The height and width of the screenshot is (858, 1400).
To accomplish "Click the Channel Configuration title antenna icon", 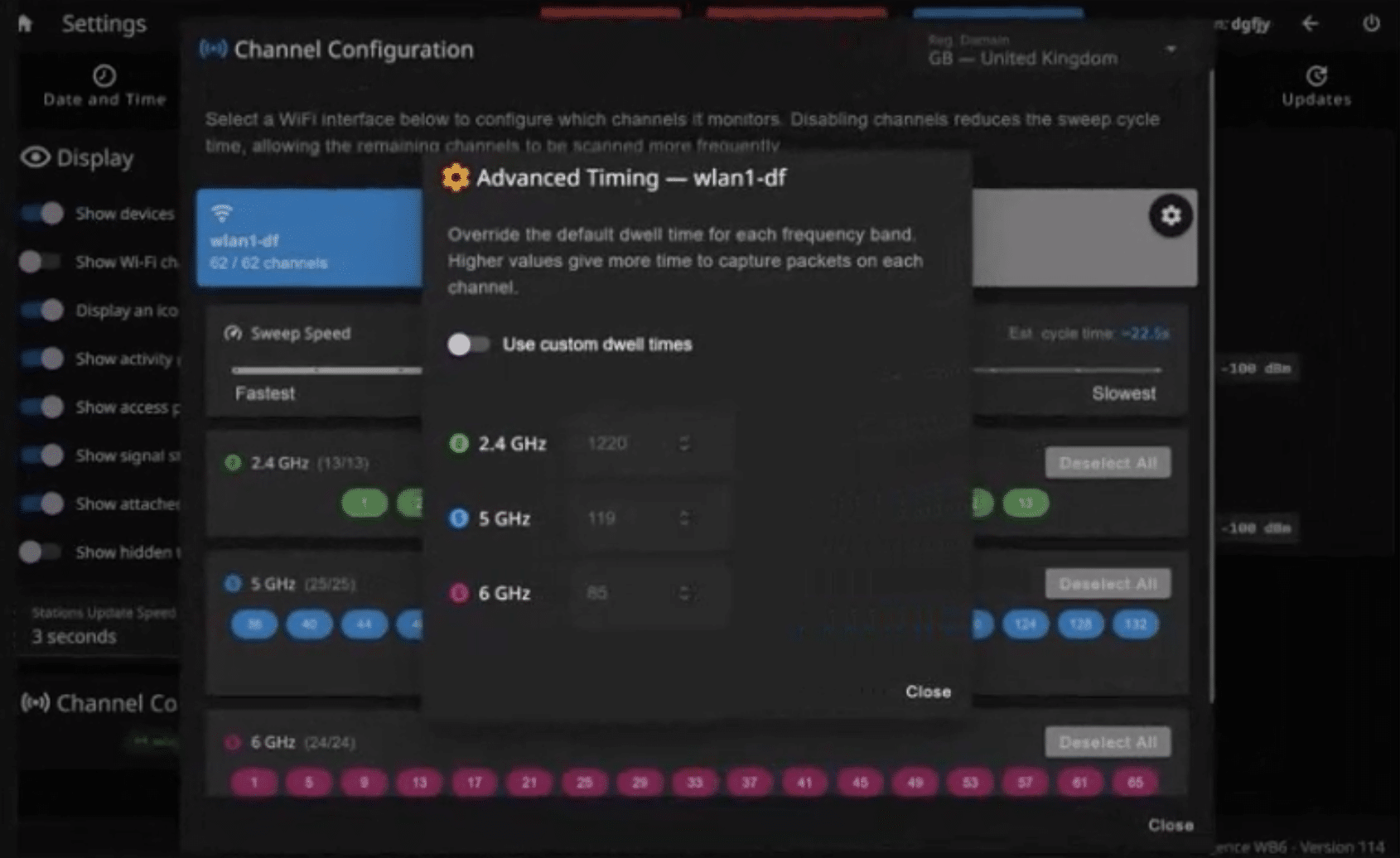I will coord(213,50).
